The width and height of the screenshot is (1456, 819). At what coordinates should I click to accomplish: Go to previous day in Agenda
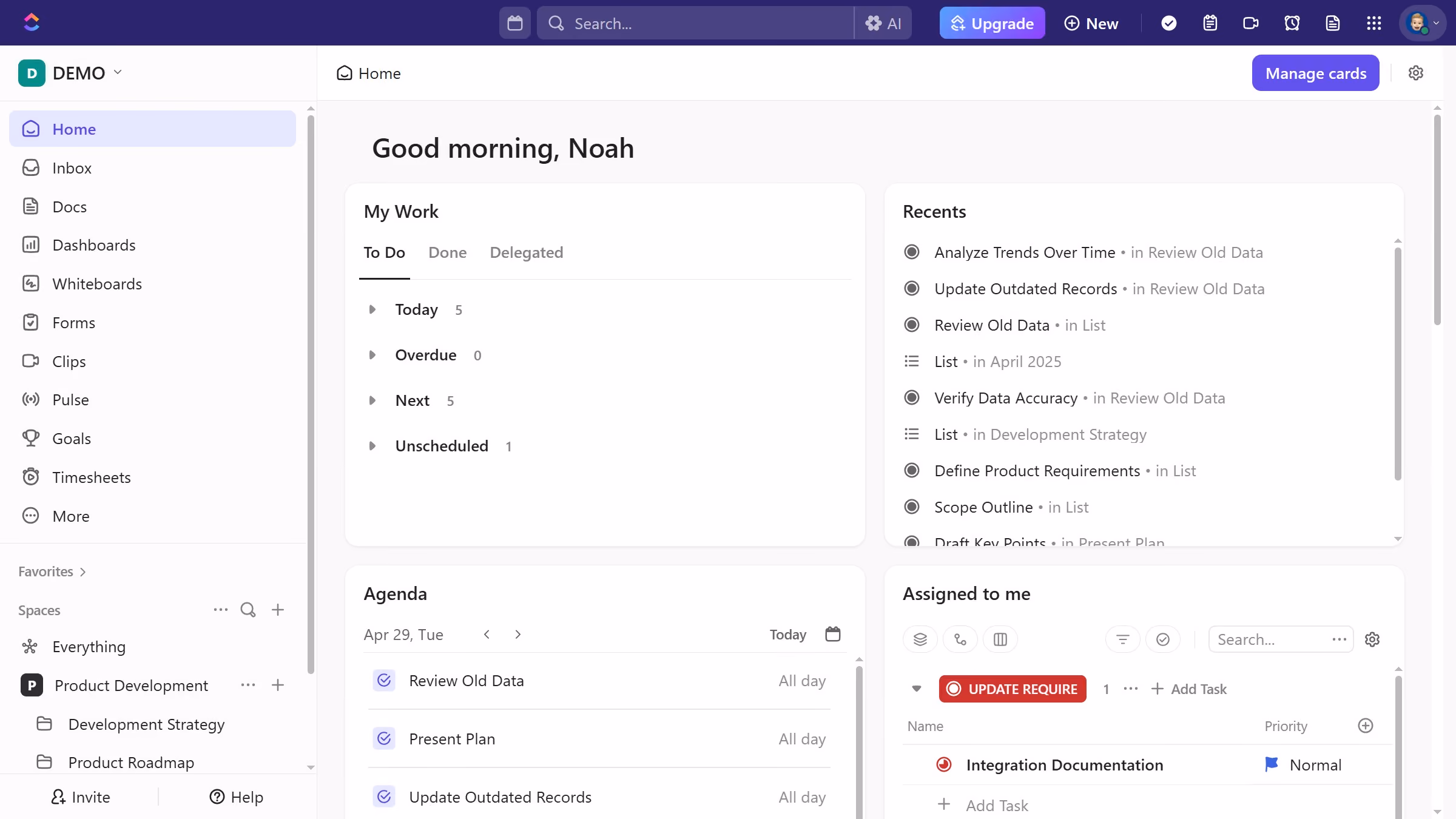coord(487,634)
